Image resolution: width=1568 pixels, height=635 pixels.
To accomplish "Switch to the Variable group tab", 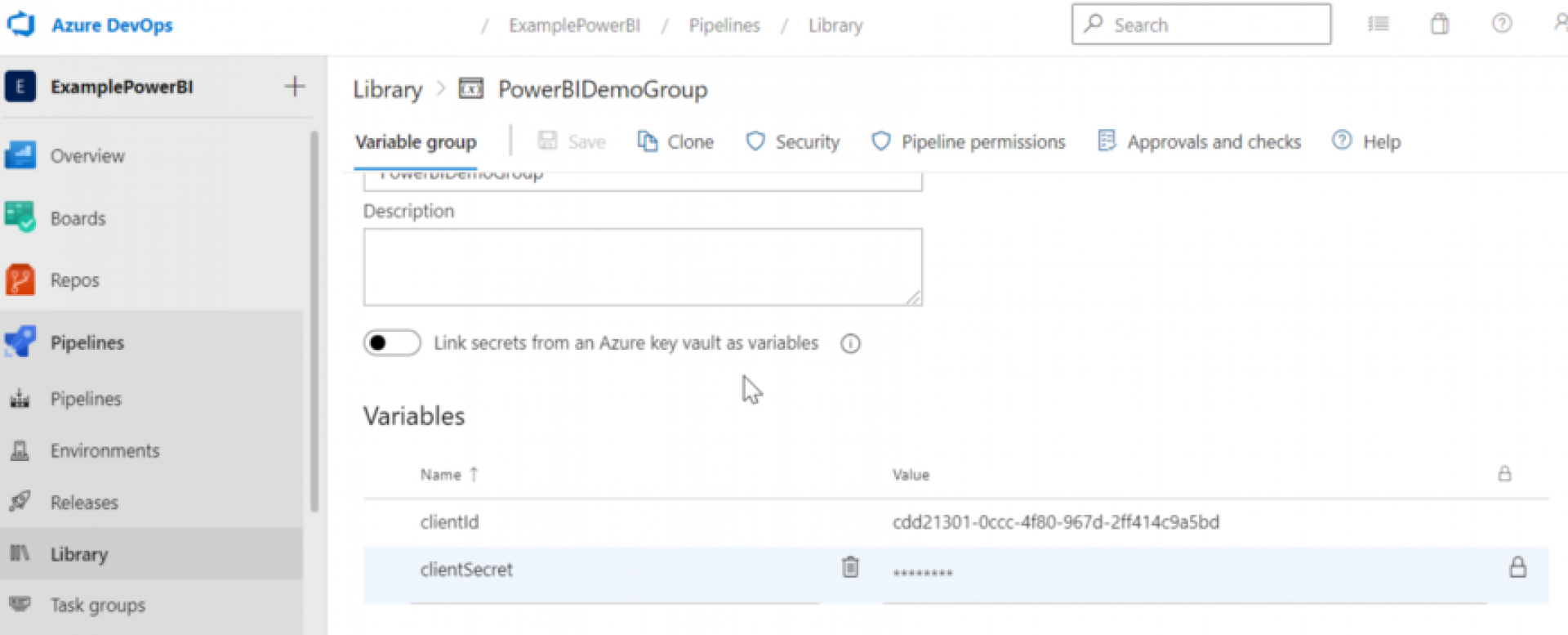I will point(416,141).
